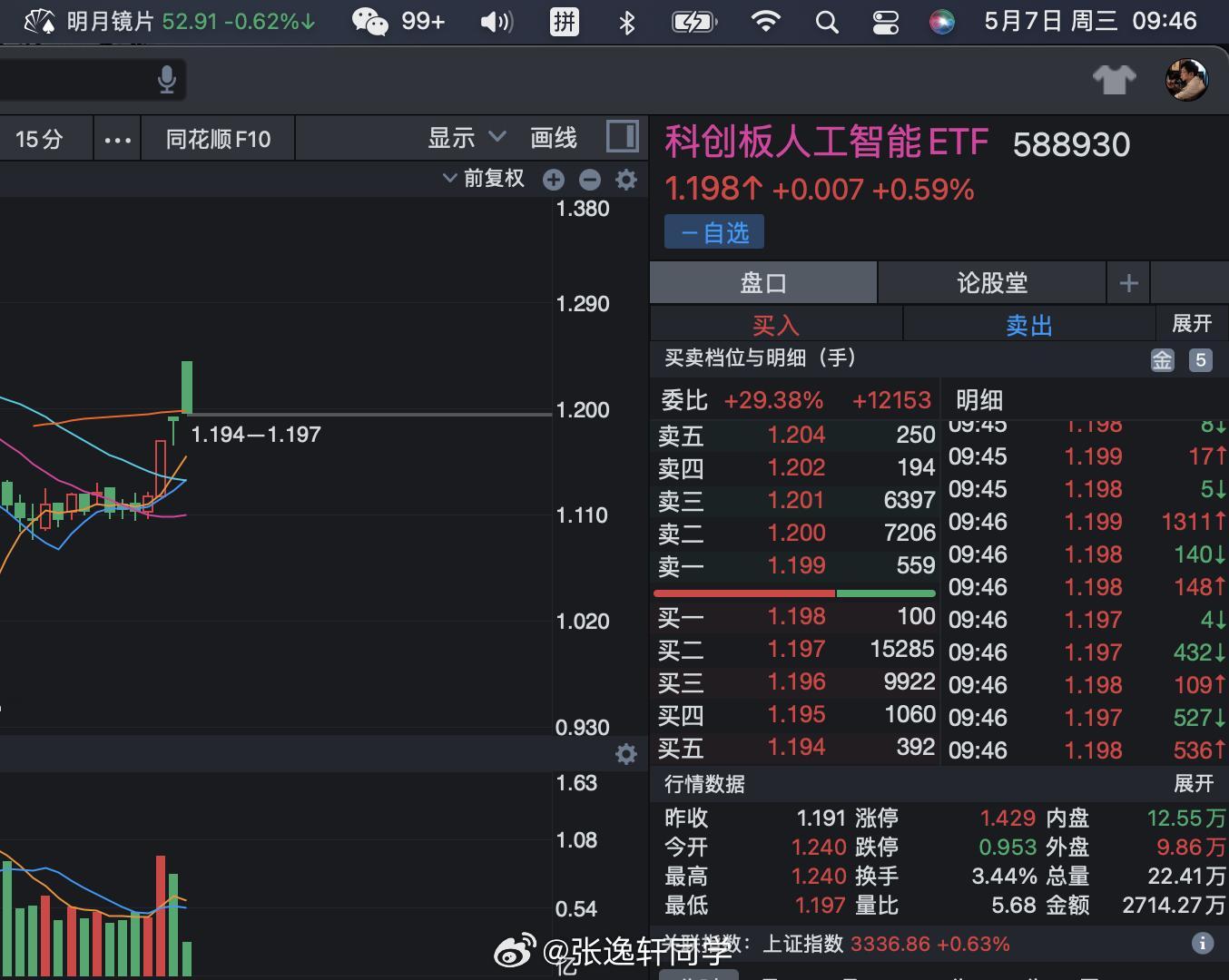Click the 涨停 price 1.429
This screenshot has width=1229, height=980.
1008,818
